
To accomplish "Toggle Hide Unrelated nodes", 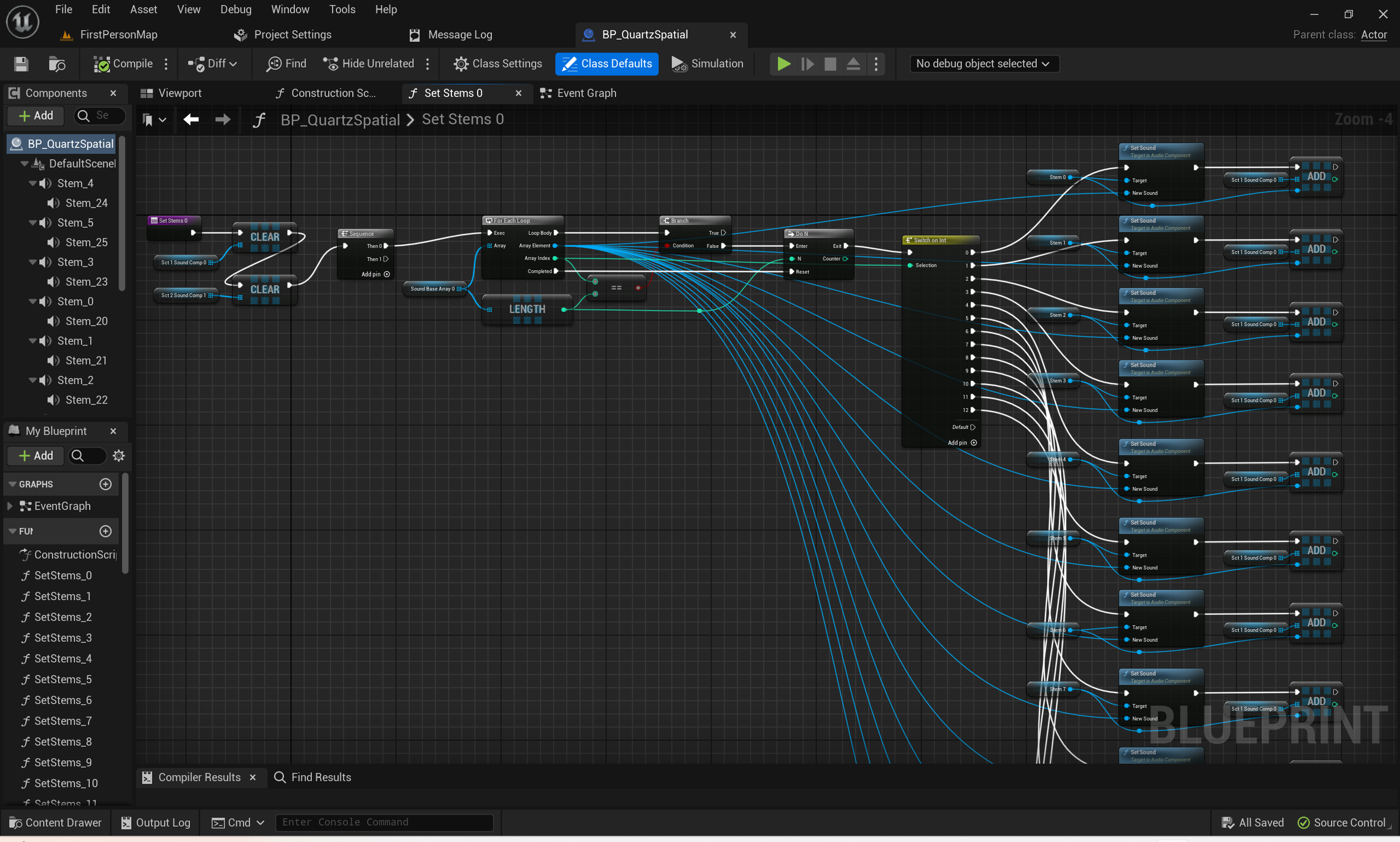I will 368,64.
